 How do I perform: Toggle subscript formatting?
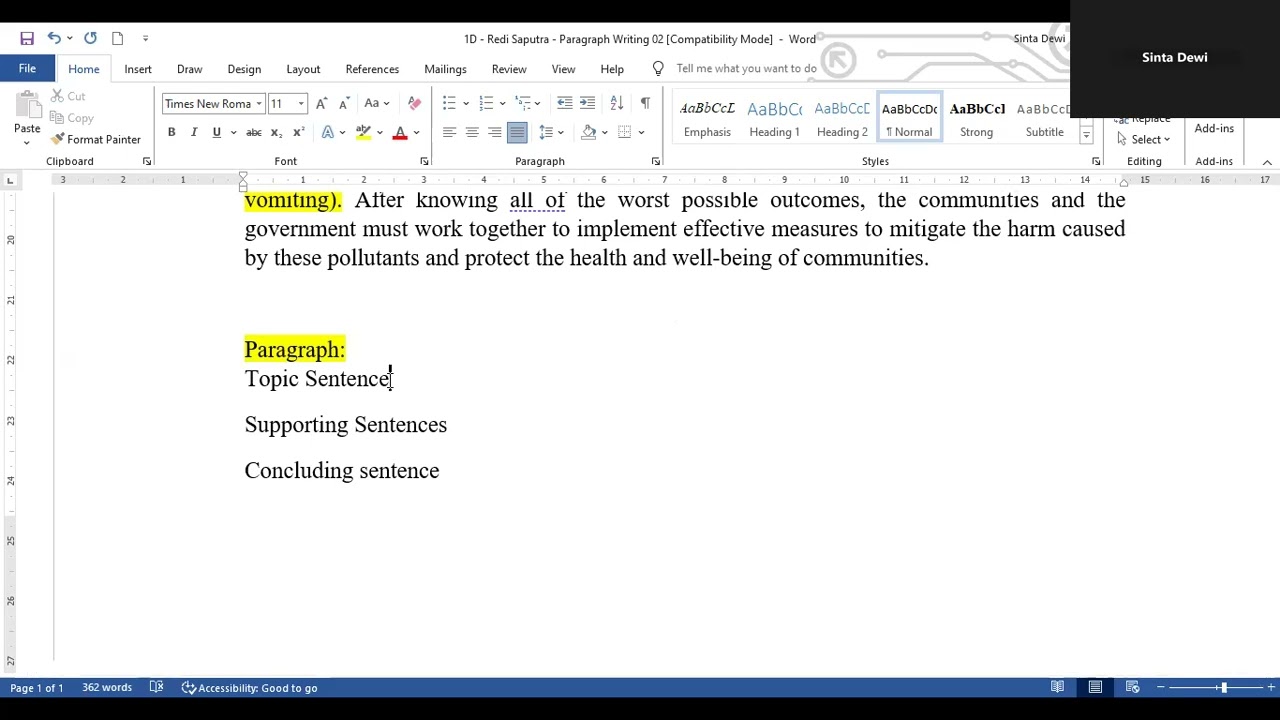coord(276,132)
